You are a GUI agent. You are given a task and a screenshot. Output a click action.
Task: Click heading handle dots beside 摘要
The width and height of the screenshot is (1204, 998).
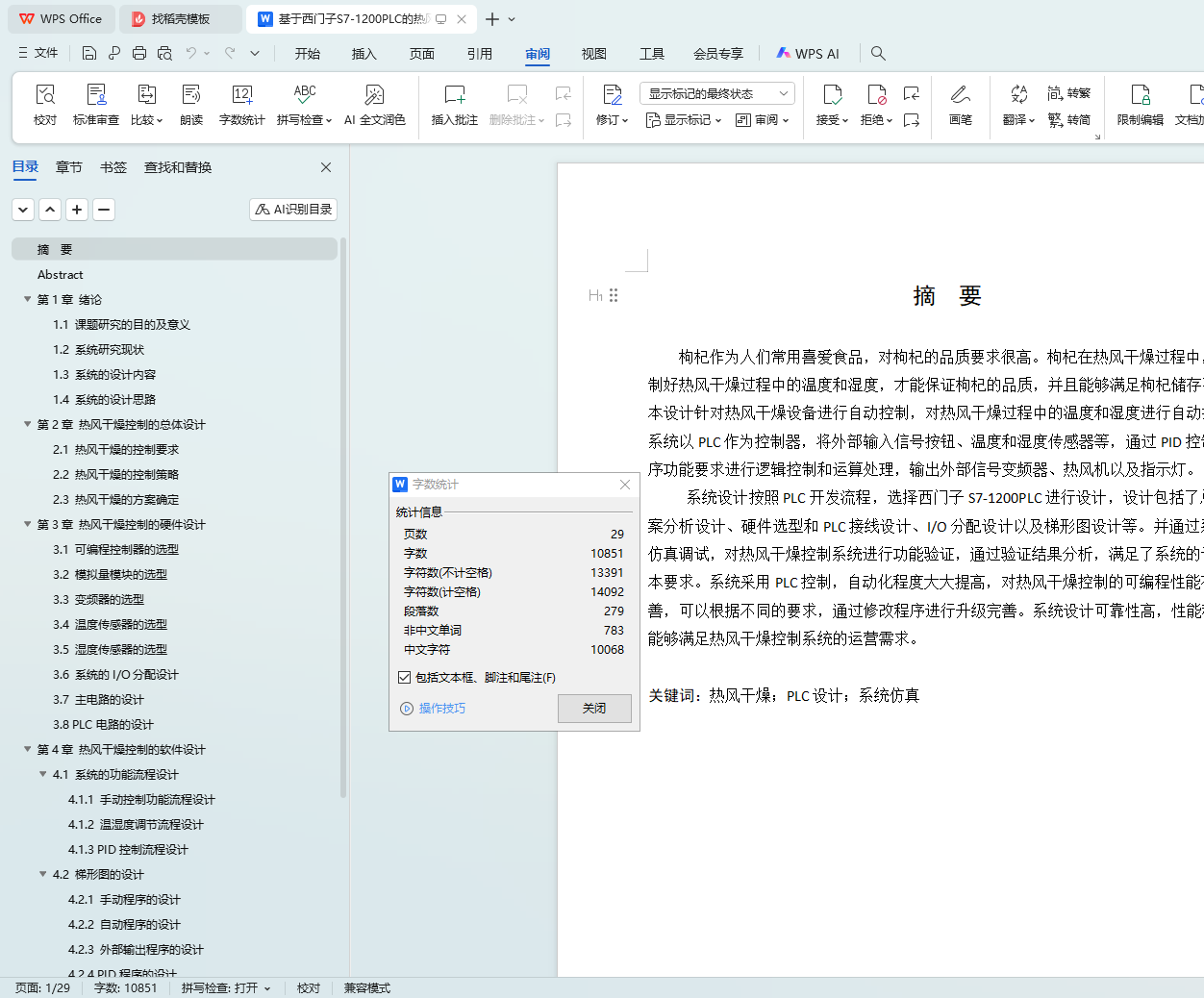[x=614, y=295]
